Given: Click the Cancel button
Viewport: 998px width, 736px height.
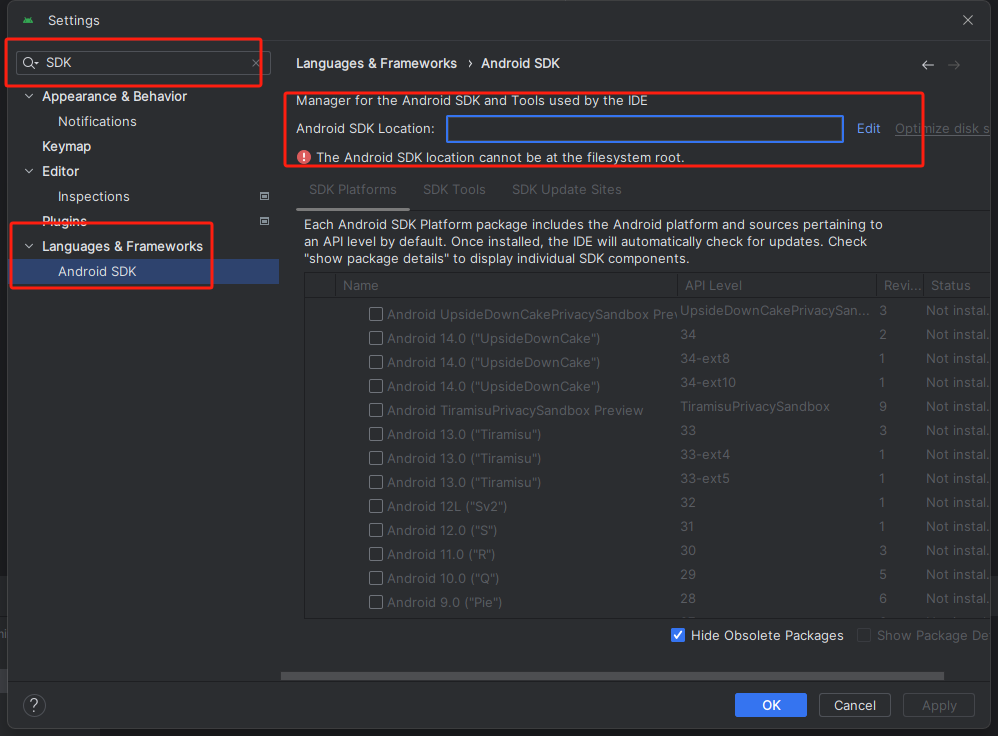Looking at the screenshot, I should 854,705.
